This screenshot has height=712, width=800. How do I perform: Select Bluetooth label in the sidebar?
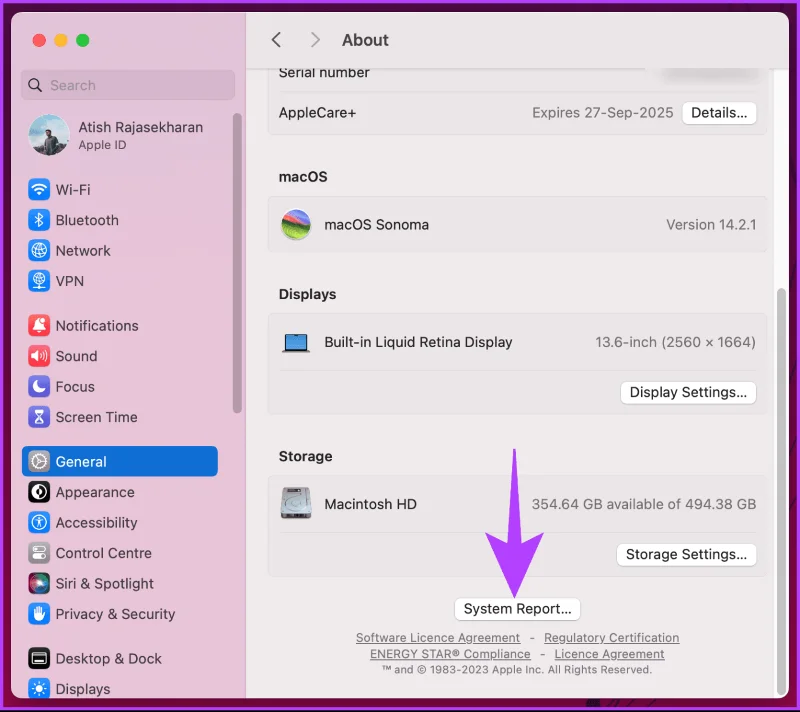point(87,220)
